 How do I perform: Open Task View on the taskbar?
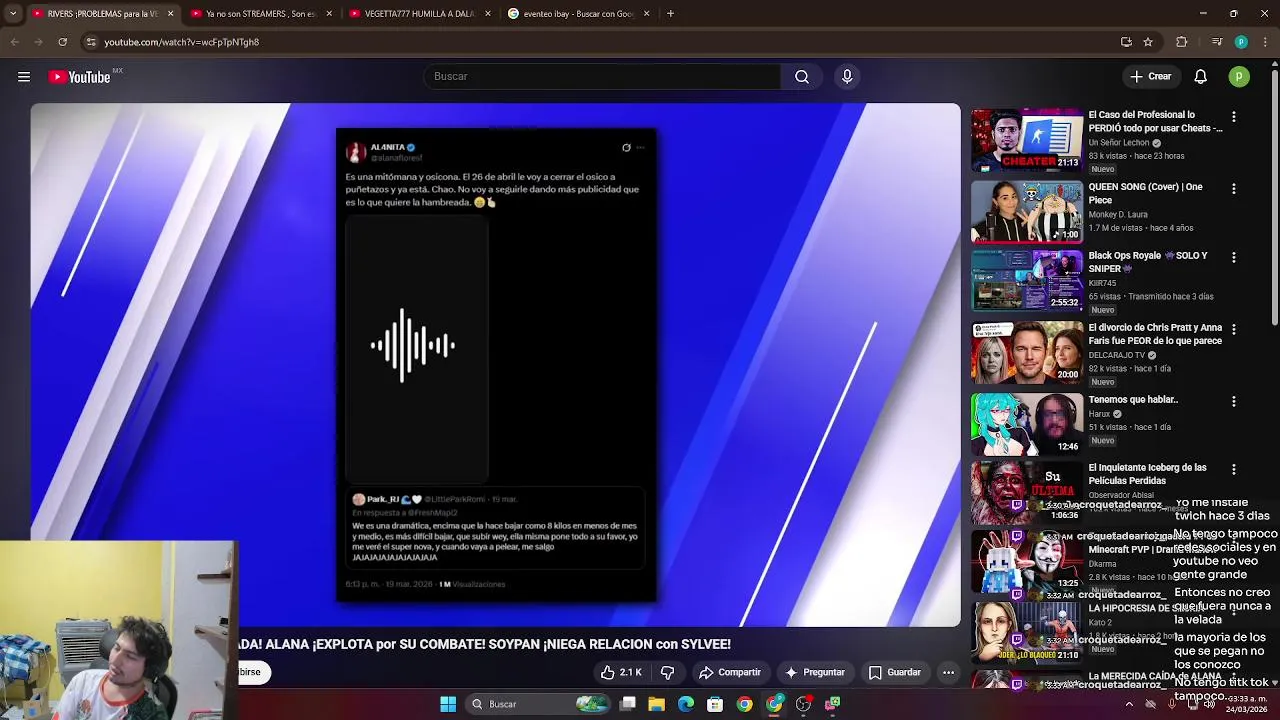(628, 704)
